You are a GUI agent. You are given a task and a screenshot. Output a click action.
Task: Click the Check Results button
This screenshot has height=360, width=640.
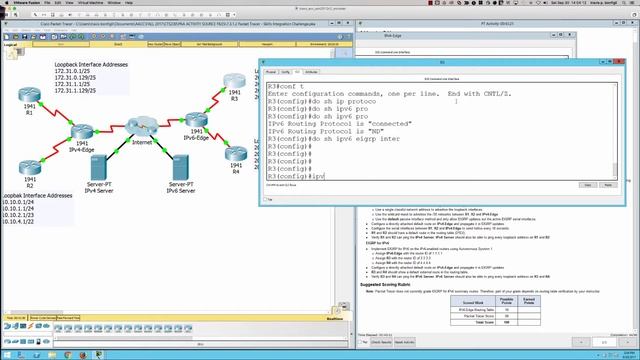(381, 342)
